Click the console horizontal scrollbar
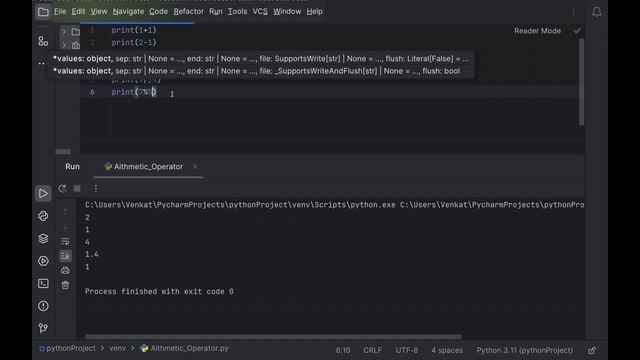This screenshot has width=640, height=360. 273,337
